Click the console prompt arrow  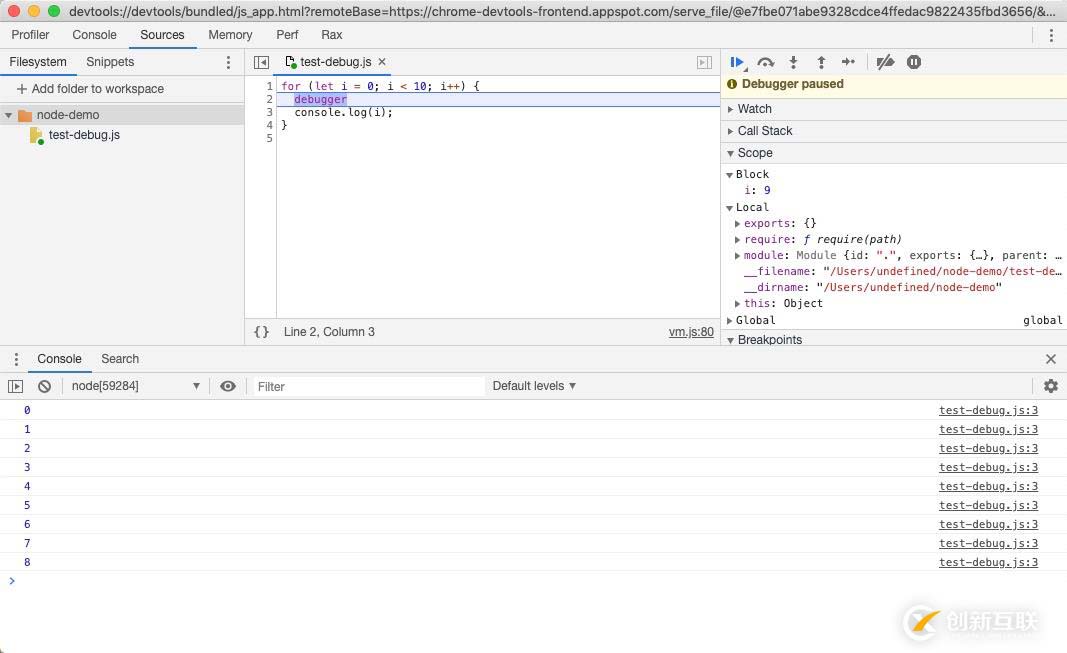click(x=12, y=581)
